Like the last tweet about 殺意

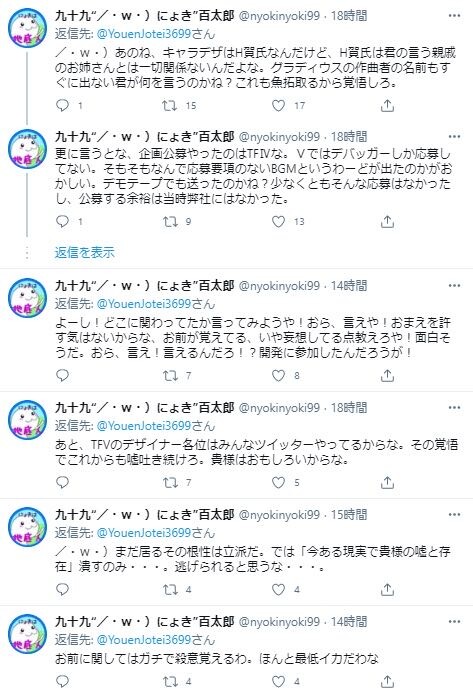(x=278, y=681)
